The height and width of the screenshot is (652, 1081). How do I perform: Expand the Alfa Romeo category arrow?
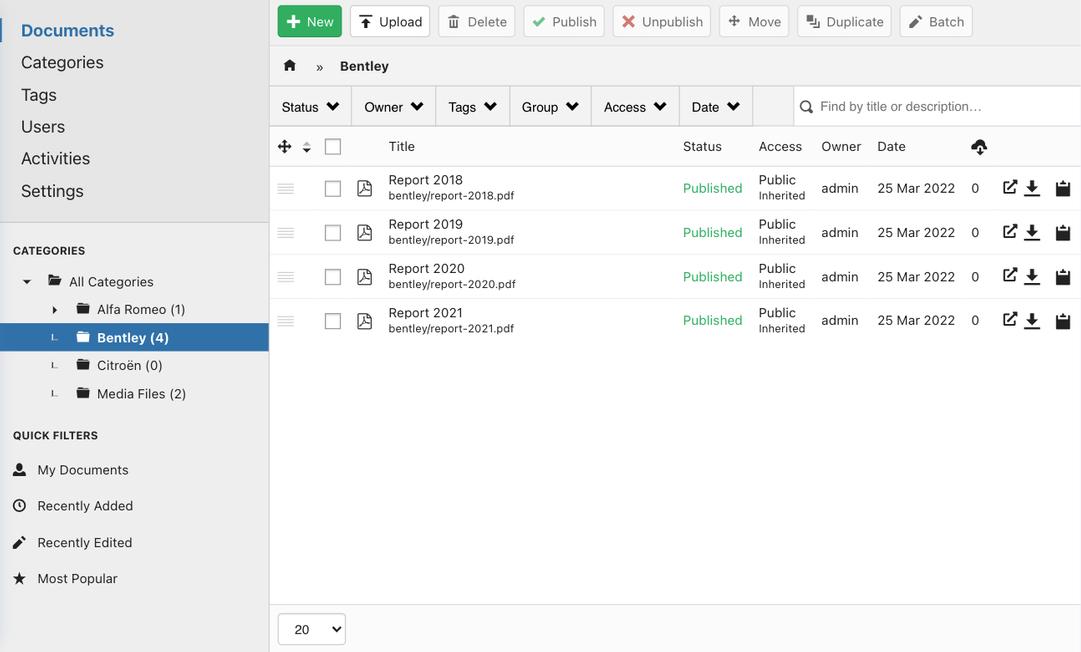pyautogui.click(x=54, y=309)
